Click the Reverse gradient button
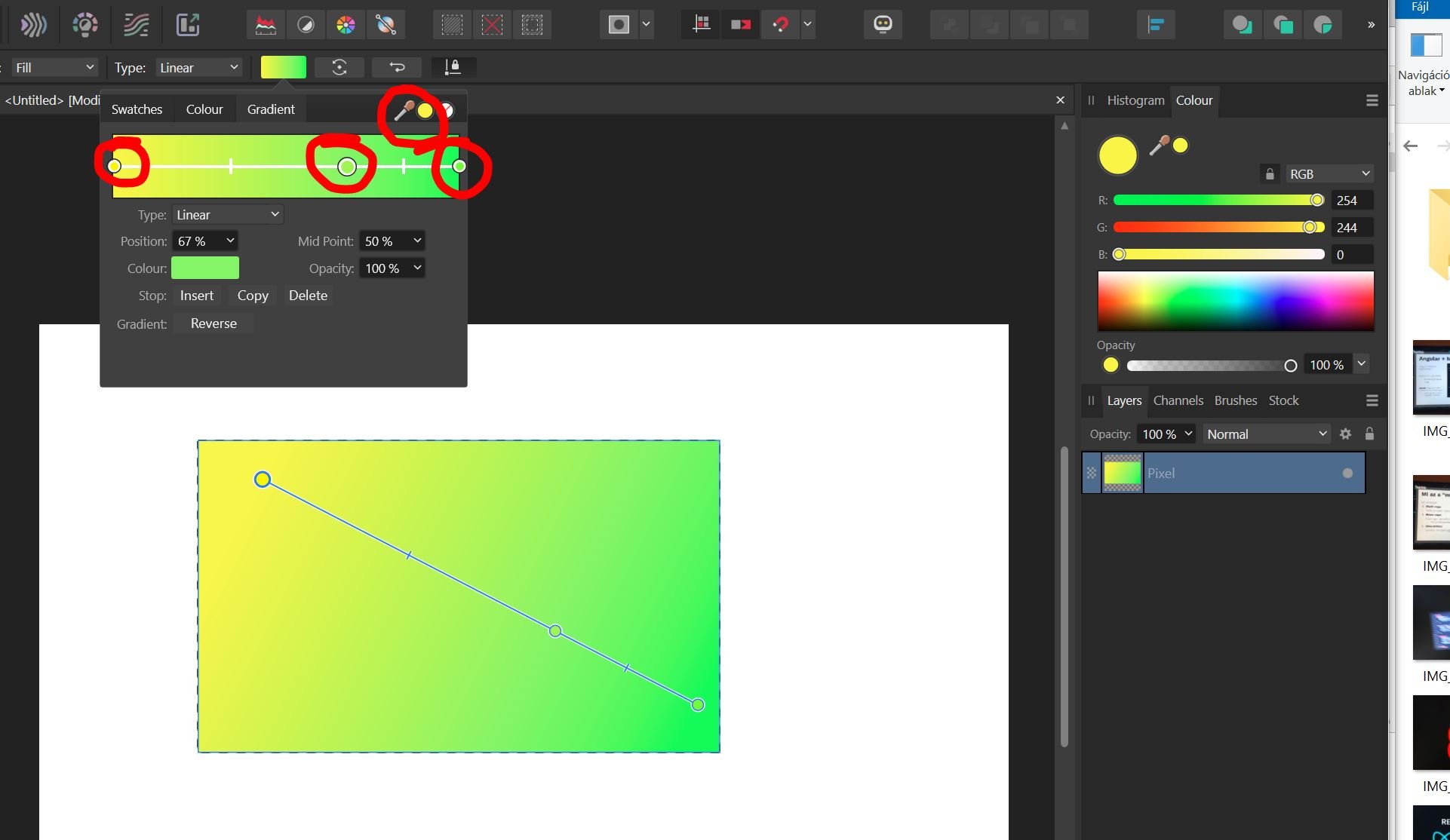Screen dimensions: 1450x840 214,323
